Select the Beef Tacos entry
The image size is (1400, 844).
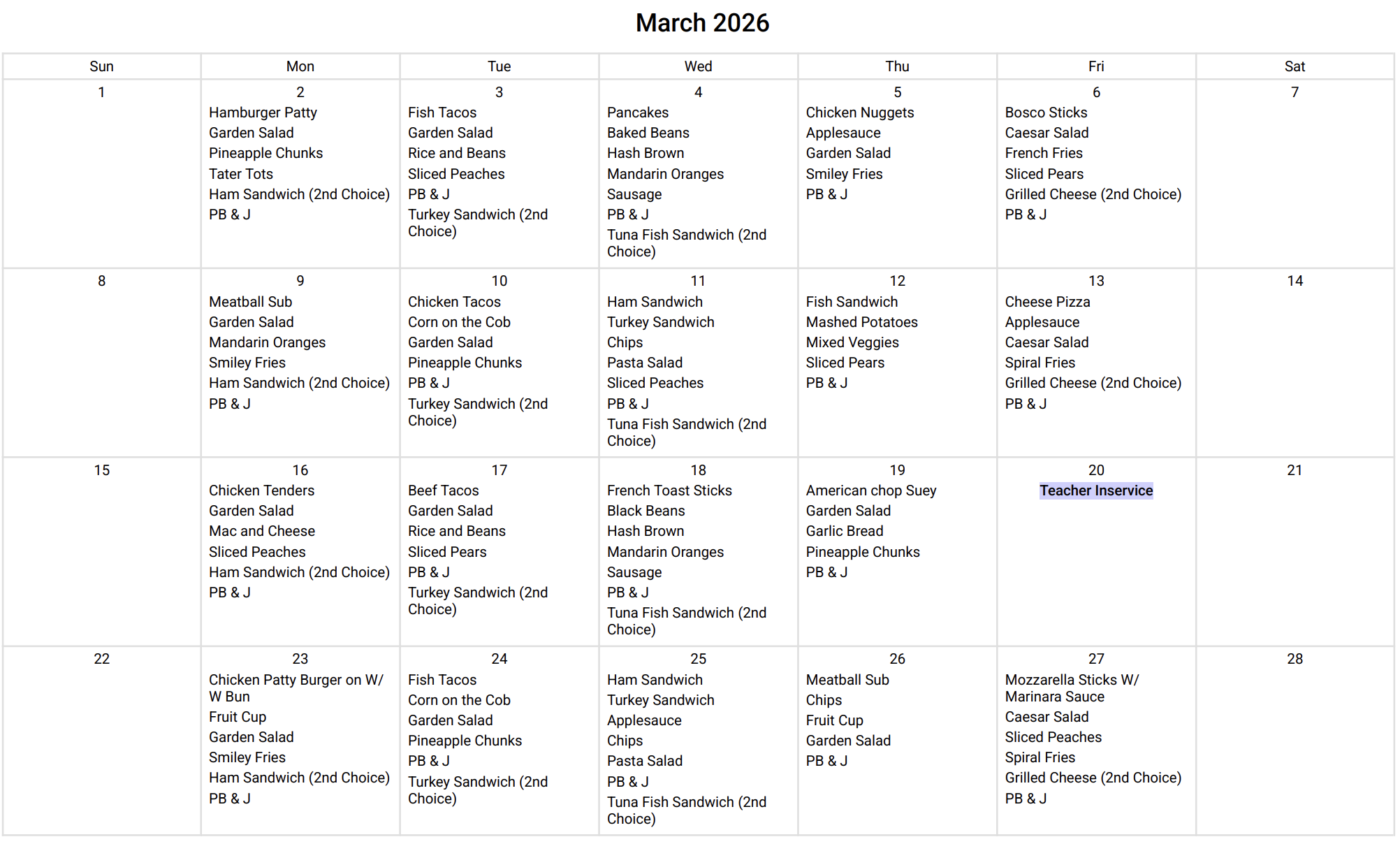click(443, 490)
